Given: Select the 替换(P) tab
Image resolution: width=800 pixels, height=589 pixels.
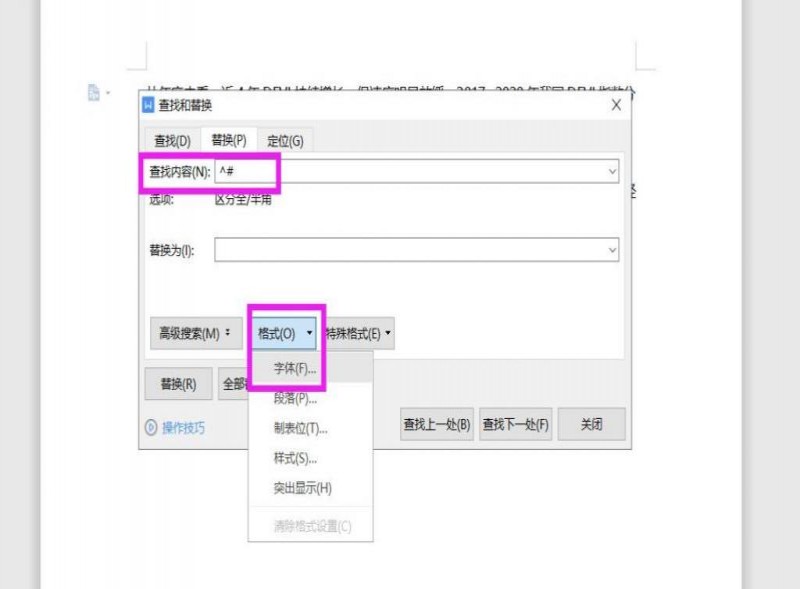Looking at the screenshot, I should [x=229, y=140].
